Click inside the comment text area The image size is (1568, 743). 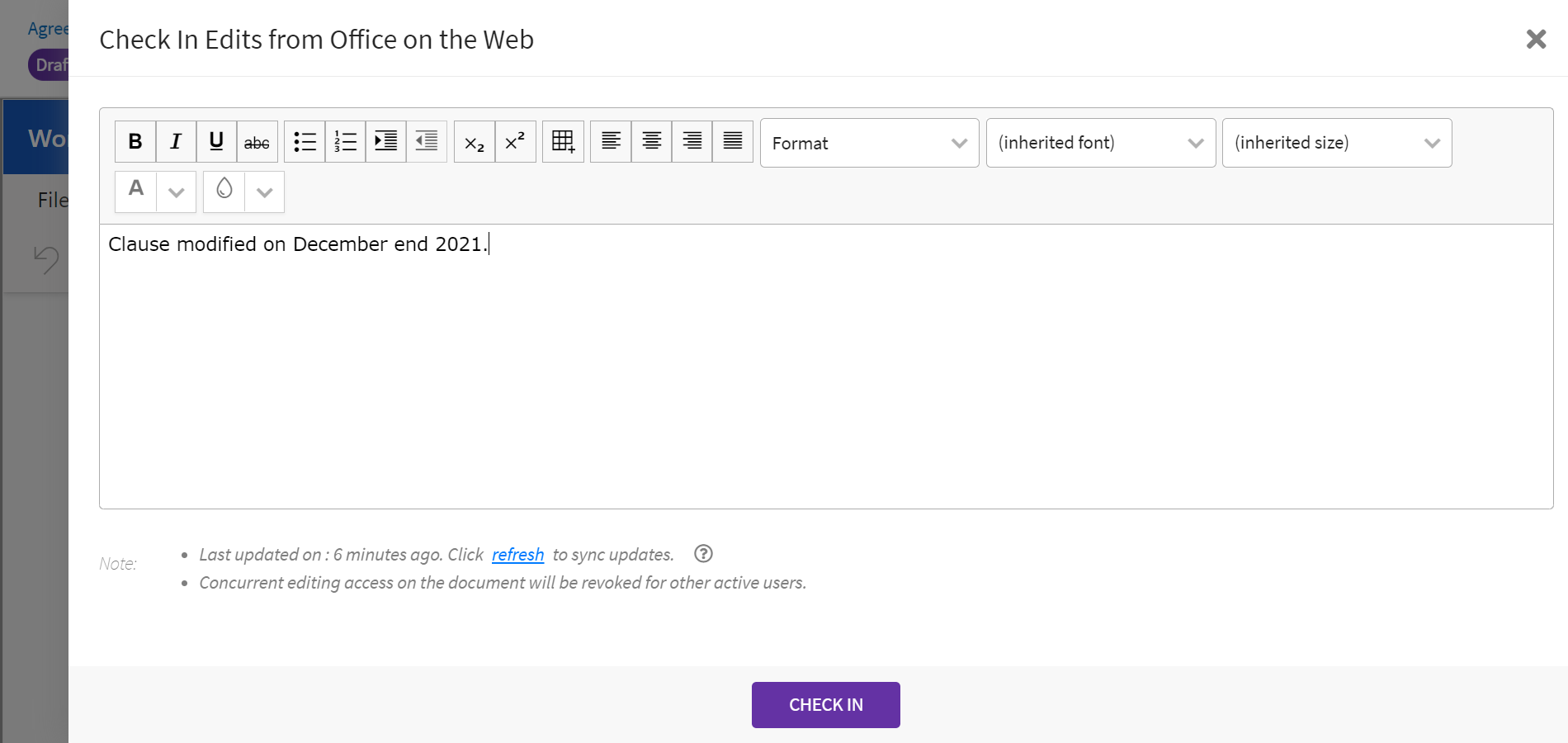(825, 371)
